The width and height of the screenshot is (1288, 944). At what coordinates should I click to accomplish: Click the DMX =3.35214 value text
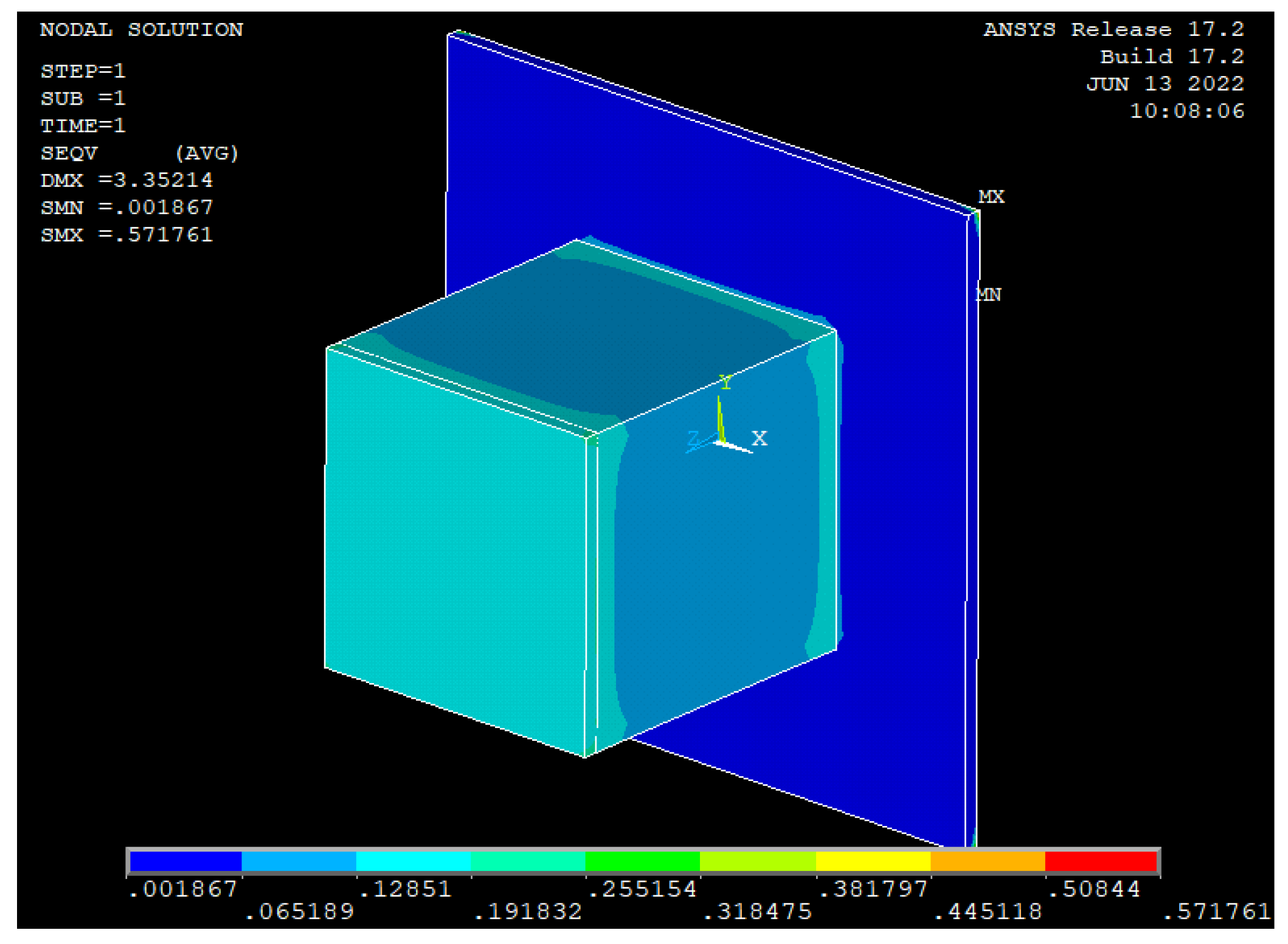126,180
